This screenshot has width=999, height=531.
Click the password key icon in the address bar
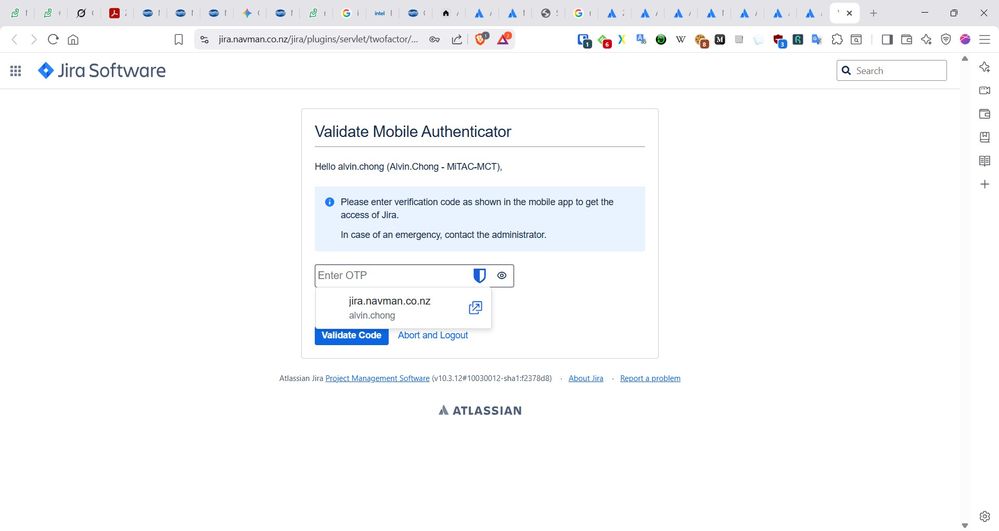pyautogui.click(x=435, y=40)
